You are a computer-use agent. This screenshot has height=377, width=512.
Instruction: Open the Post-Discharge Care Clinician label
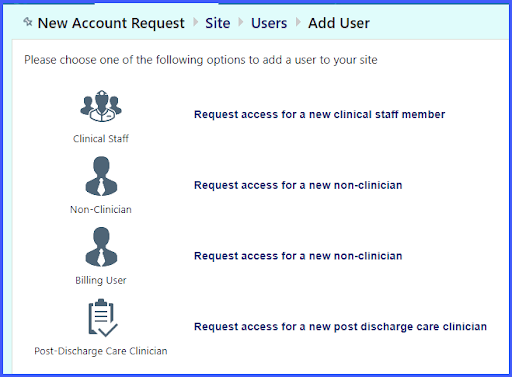click(x=101, y=351)
